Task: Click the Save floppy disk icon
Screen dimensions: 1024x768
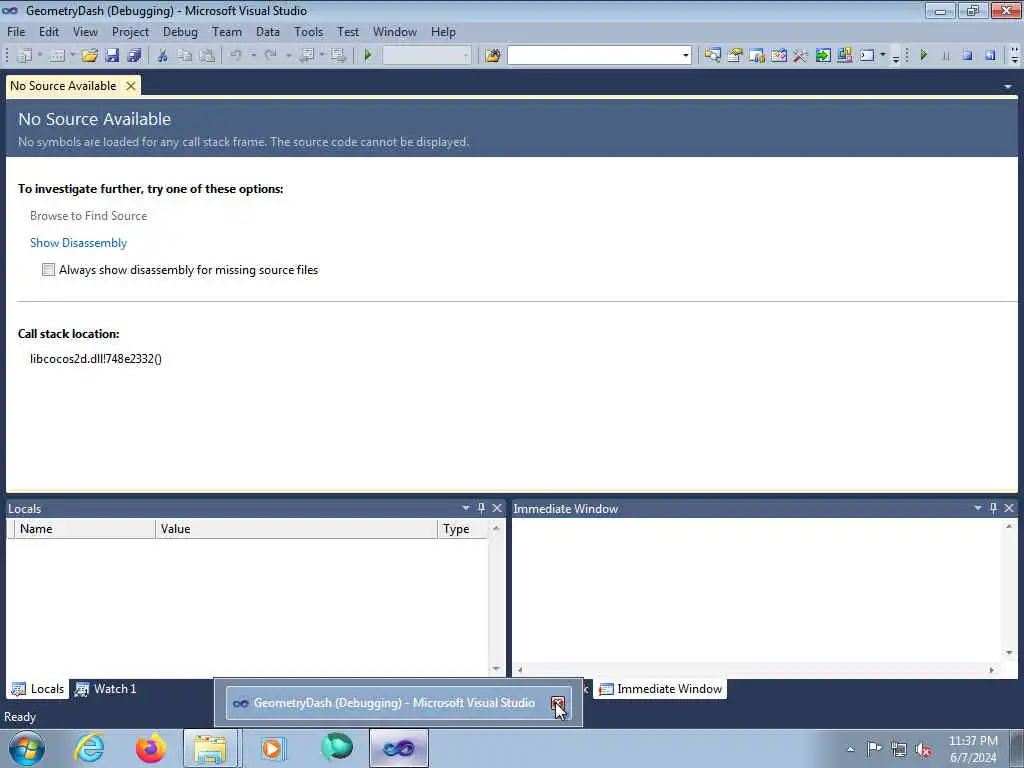Action: (112, 56)
